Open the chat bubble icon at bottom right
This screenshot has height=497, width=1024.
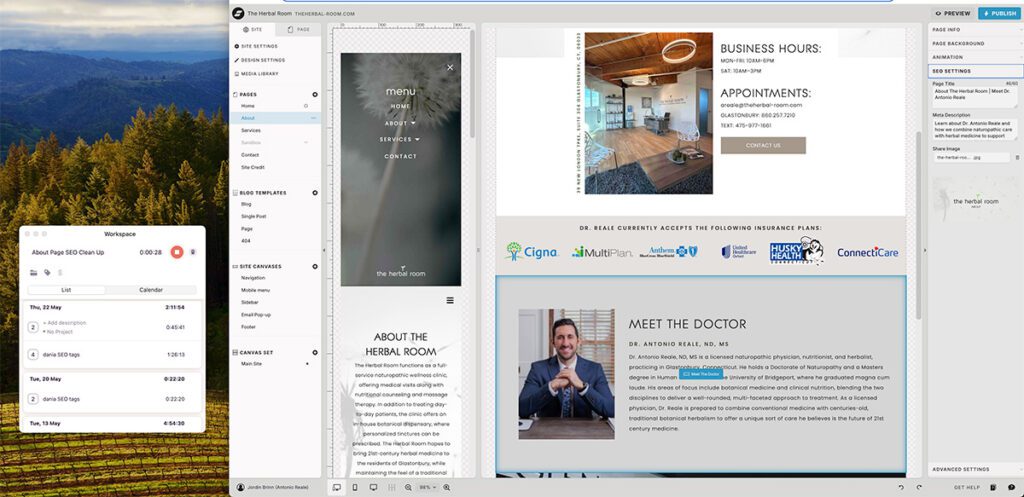point(1012,487)
